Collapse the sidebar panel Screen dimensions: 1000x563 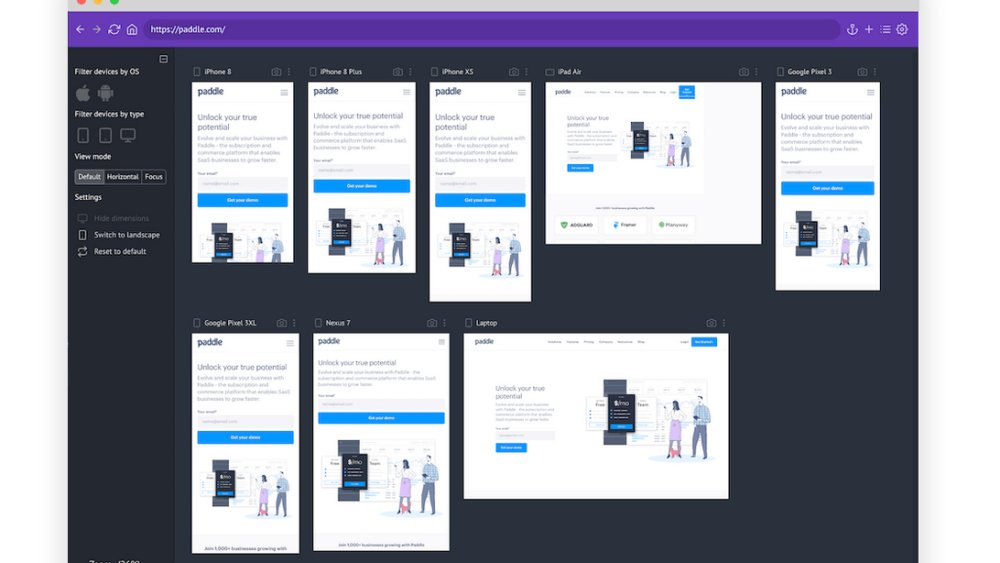(x=163, y=59)
